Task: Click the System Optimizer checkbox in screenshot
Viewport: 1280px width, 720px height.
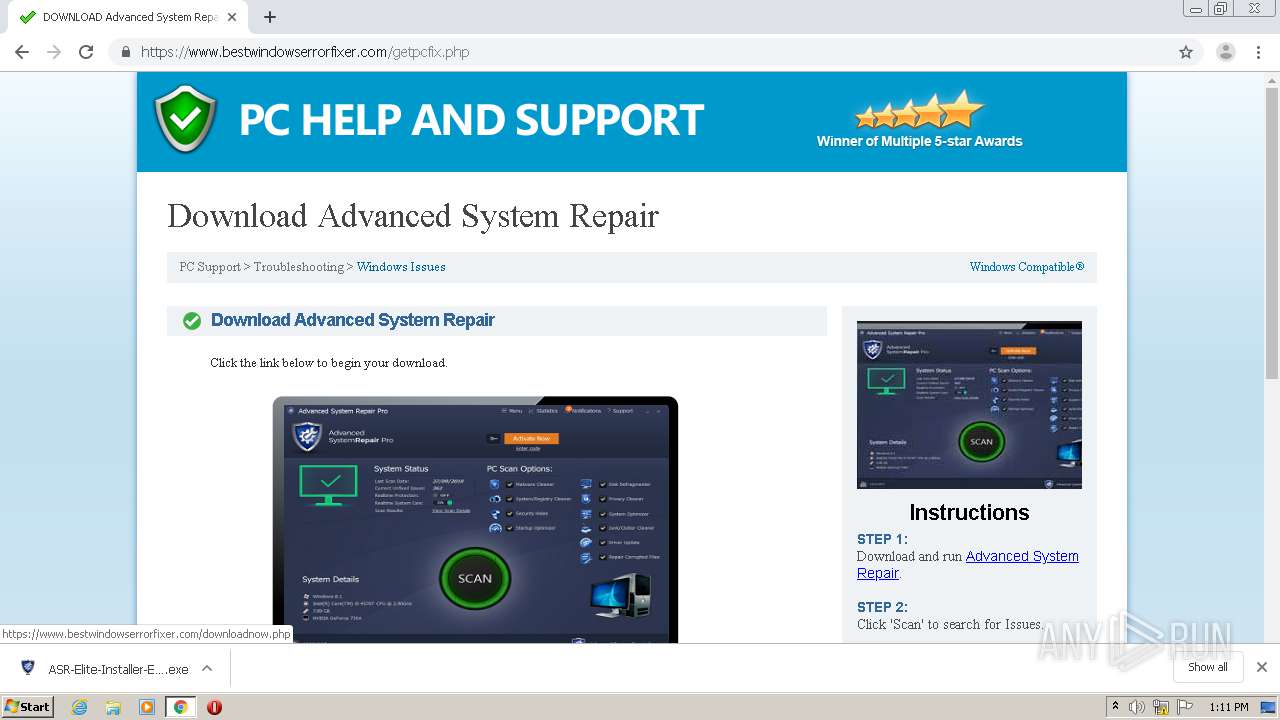Action: coord(603,514)
